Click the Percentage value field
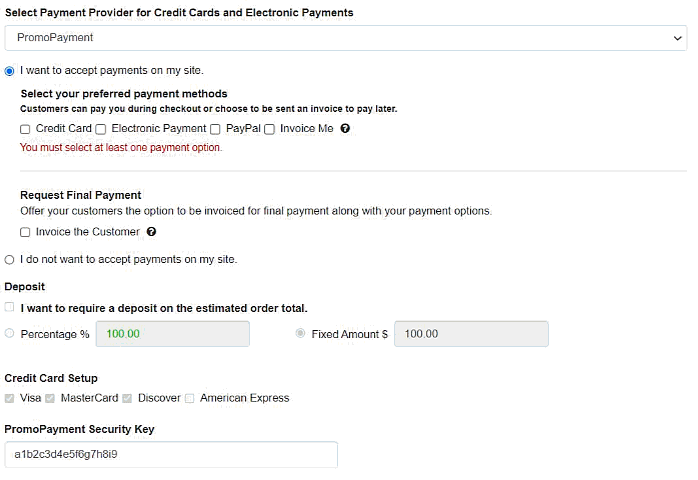This screenshot has height=480, width=698. 173,334
